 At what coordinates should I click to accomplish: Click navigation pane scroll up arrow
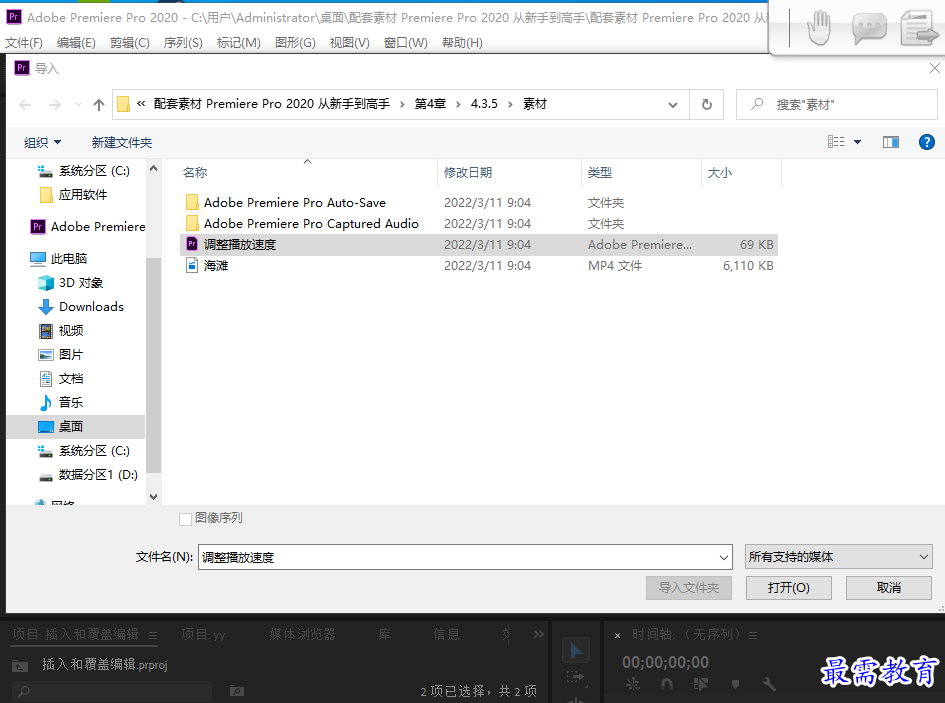[154, 168]
